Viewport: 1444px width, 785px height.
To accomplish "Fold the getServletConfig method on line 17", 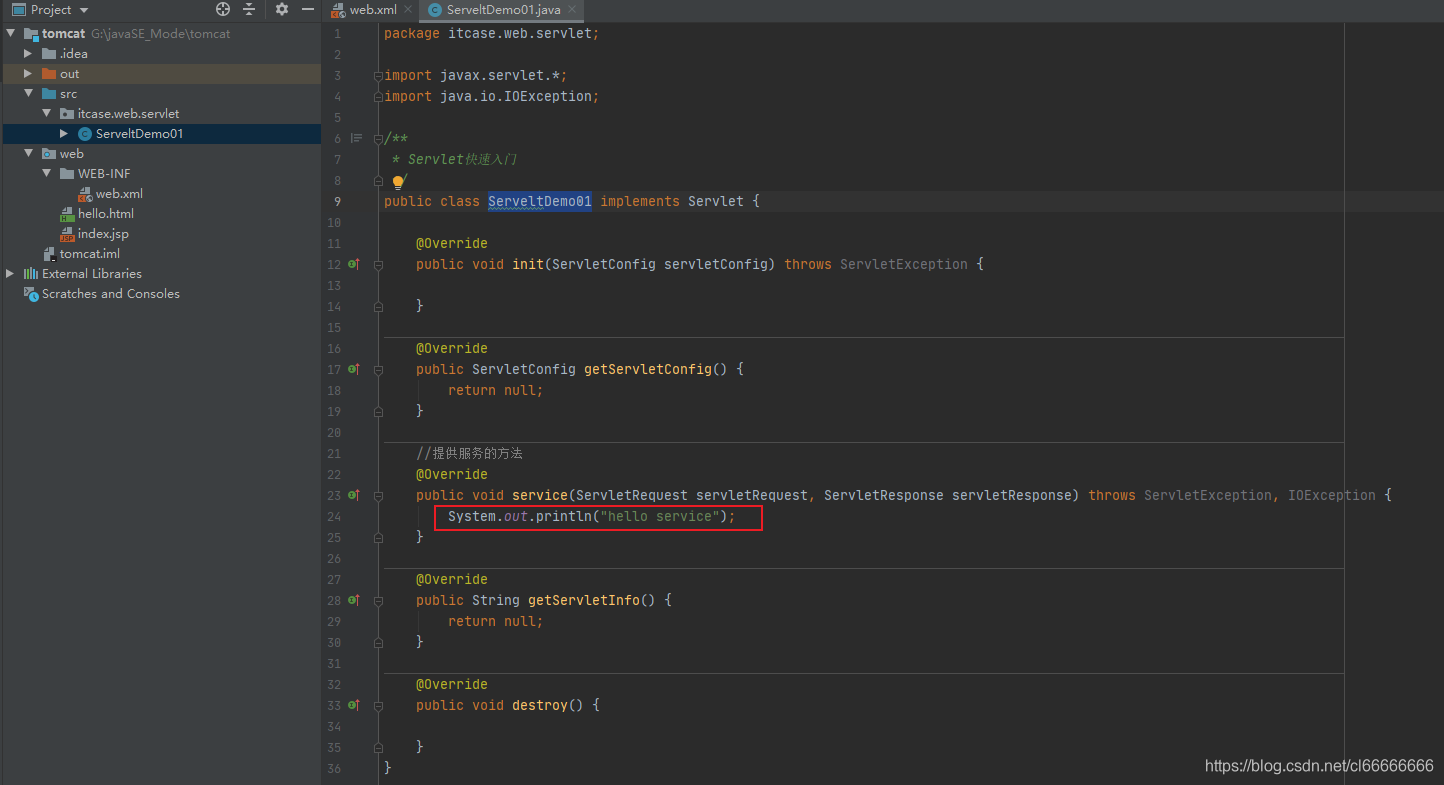I will 378,370.
